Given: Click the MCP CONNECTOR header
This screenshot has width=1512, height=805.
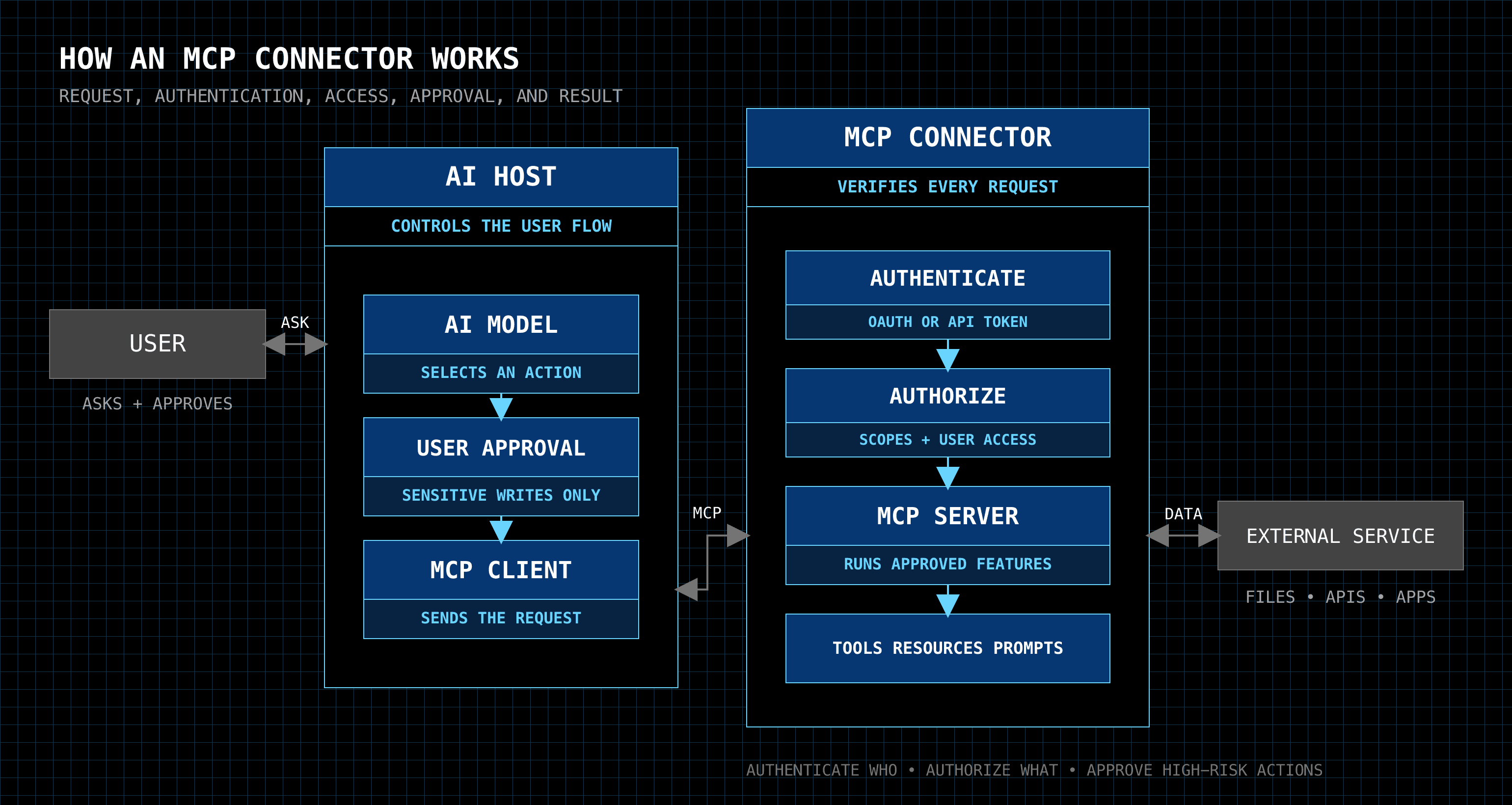Looking at the screenshot, I should click(948, 138).
